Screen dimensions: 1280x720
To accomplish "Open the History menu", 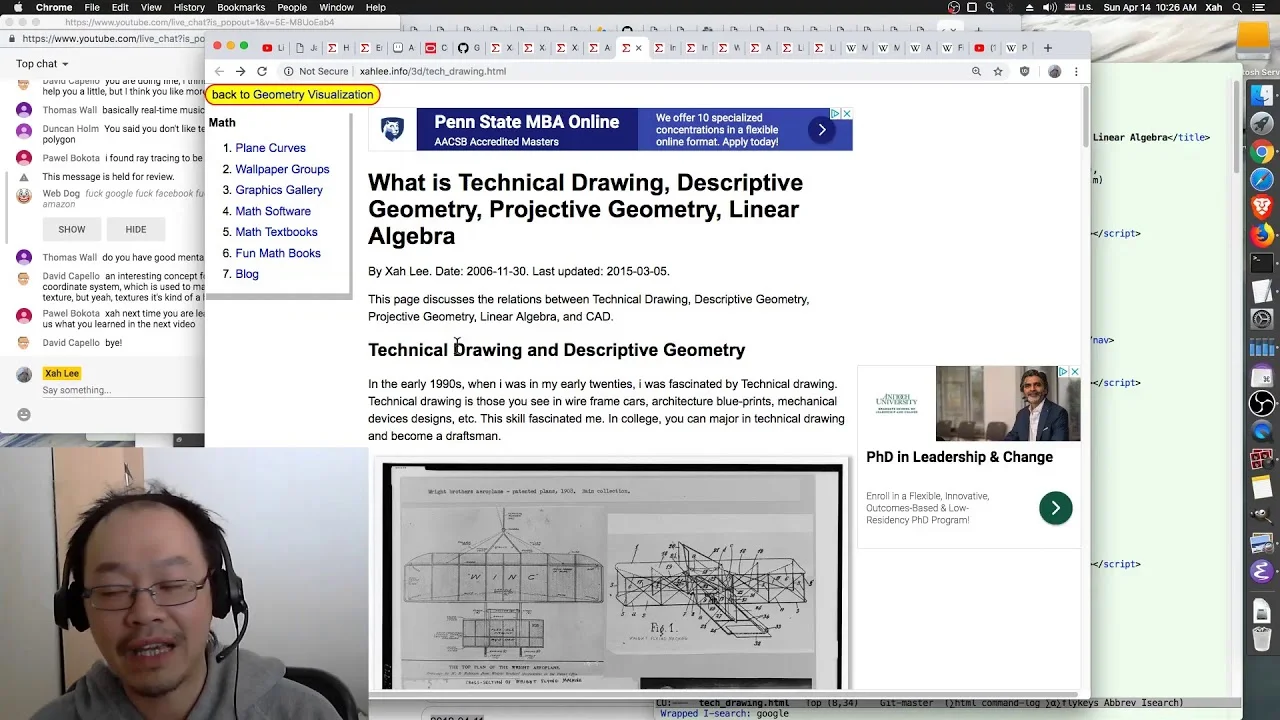I will [x=189, y=7].
